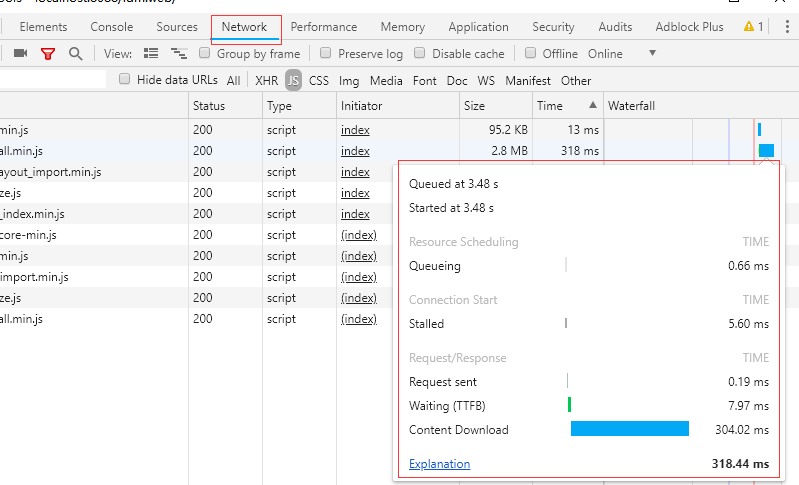Viewport: 799px width, 485px height.
Task: Click the yellow warning count icon
Action: (749, 26)
